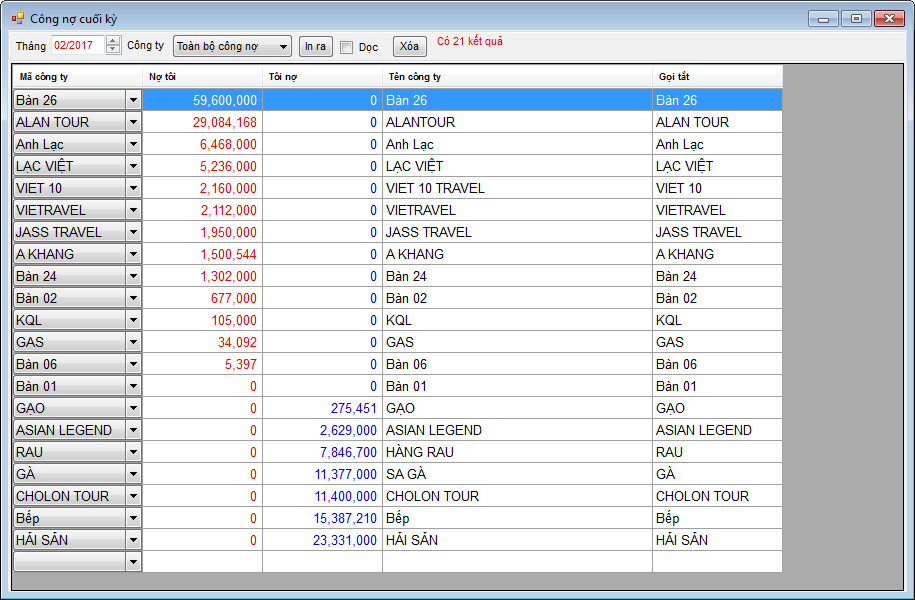The height and width of the screenshot is (600, 915).
Task: Click the app icon in title bar
Action: (17, 18)
